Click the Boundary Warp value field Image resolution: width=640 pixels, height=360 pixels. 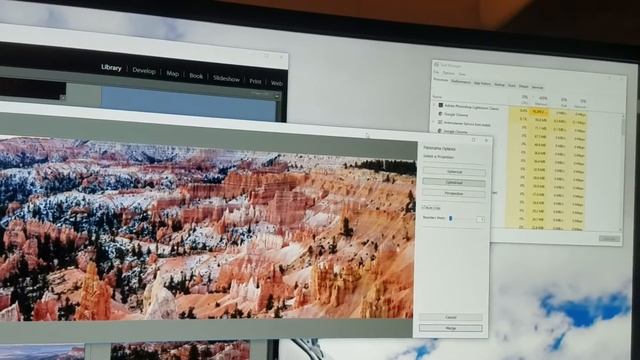coord(480,220)
